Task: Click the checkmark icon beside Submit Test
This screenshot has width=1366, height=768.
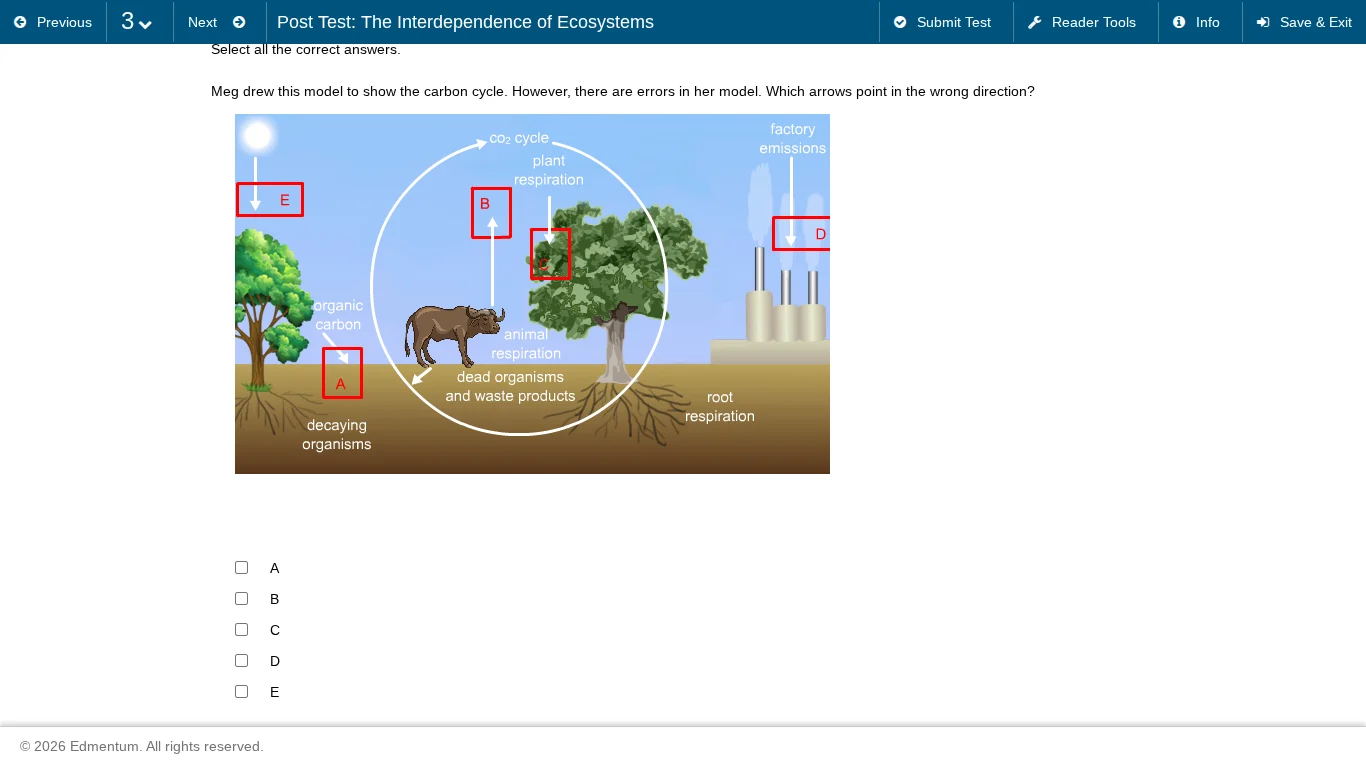Action: coord(901,22)
